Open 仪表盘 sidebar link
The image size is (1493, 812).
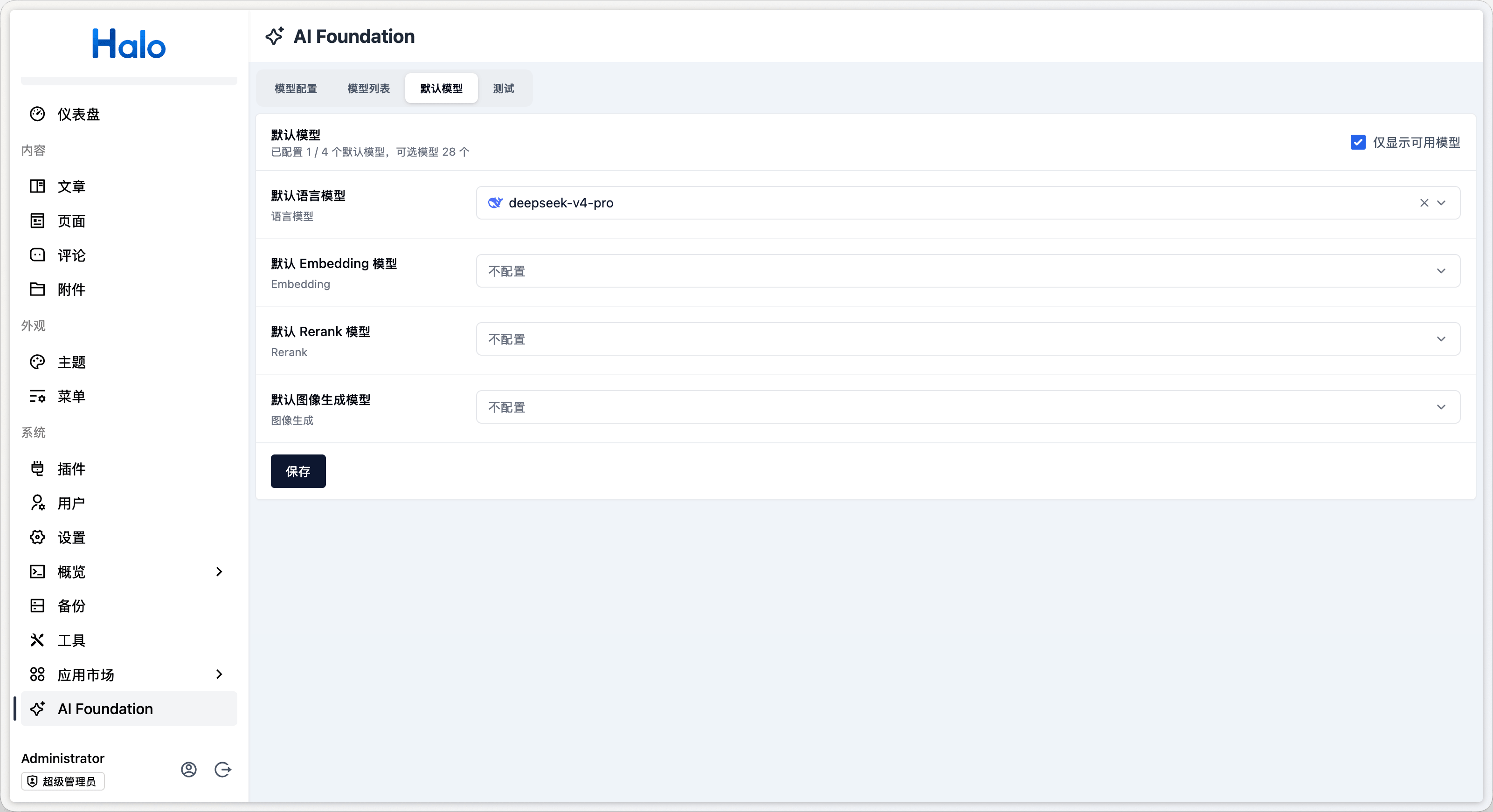click(129, 114)
